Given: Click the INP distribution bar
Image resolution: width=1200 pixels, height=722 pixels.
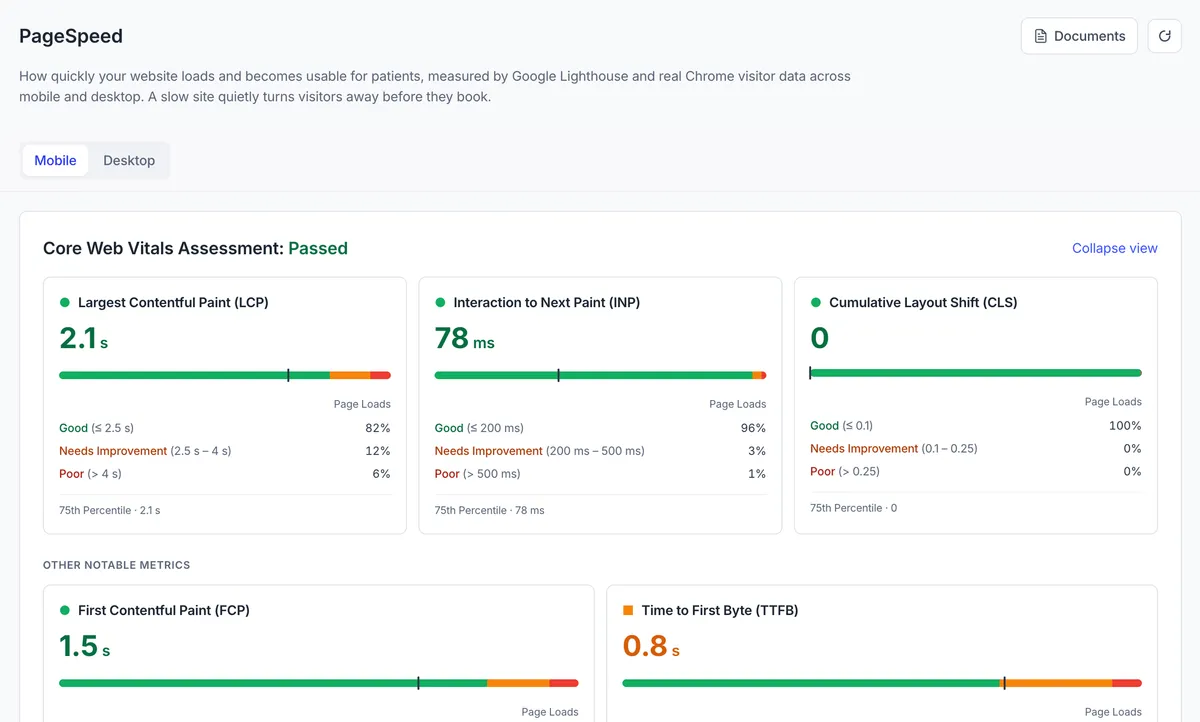Looking at the screenshot, I should (600, 375).
